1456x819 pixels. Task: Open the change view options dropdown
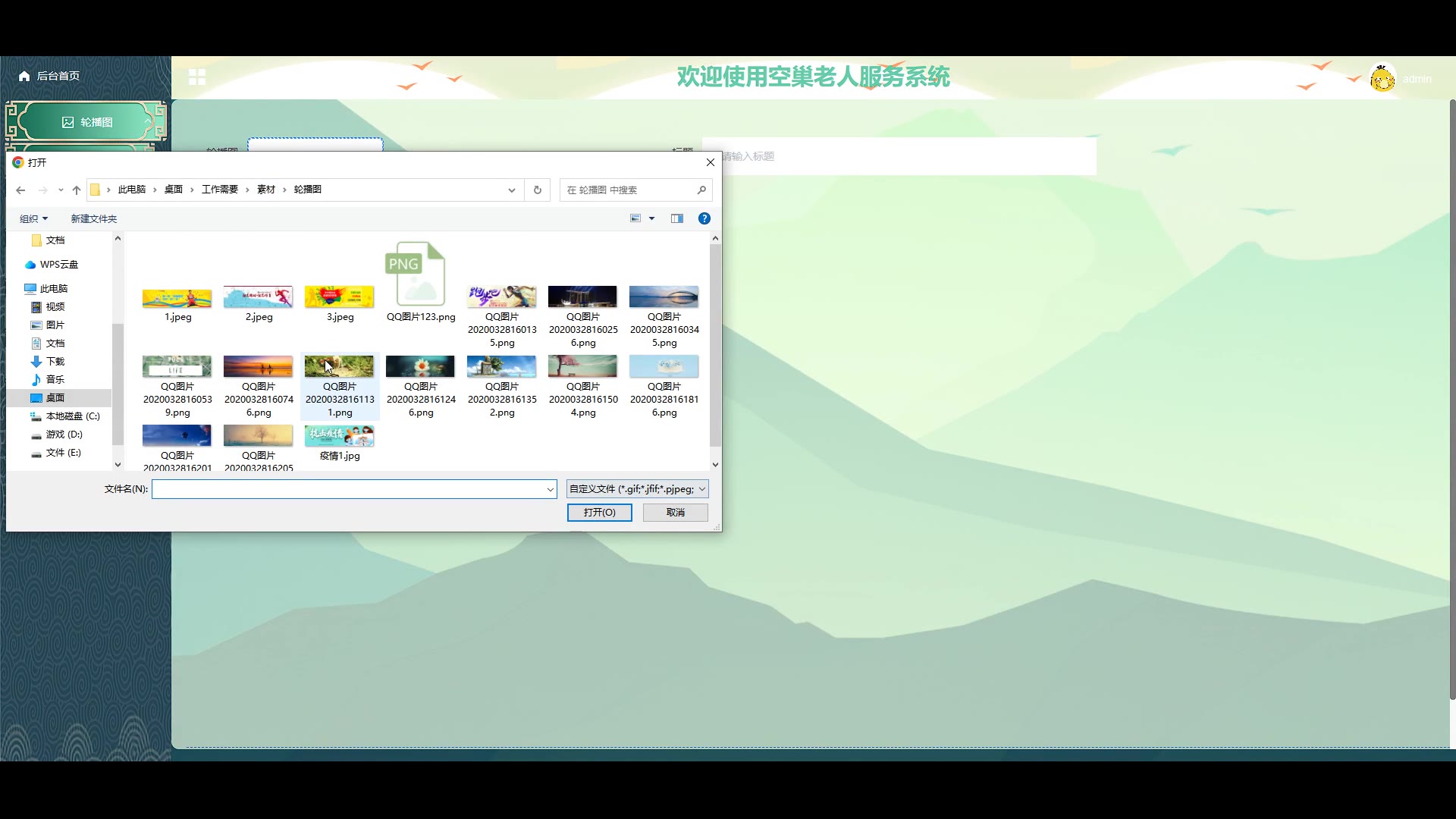pos(651,218)
